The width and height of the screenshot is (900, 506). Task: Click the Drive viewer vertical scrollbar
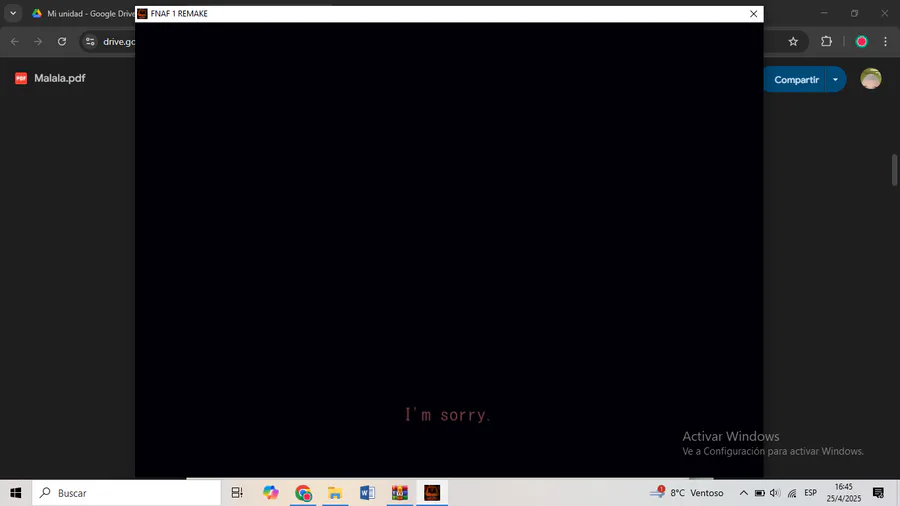point(894,170)
